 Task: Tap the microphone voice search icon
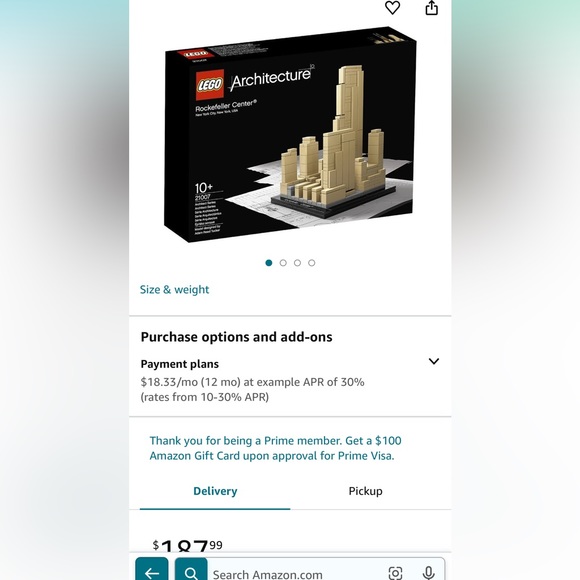tap(428, 573)
